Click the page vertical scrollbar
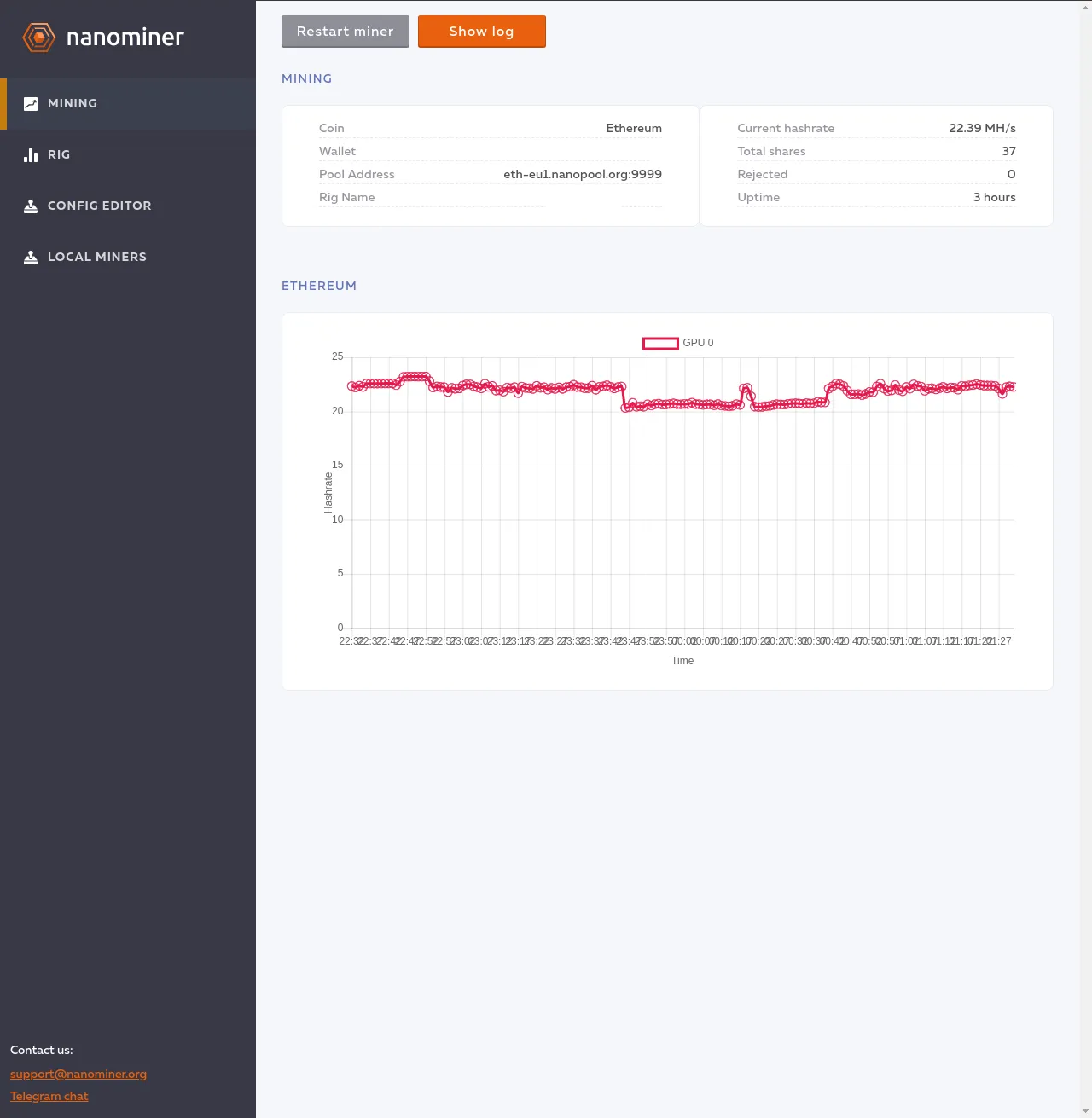 [x=1086, y=559]
